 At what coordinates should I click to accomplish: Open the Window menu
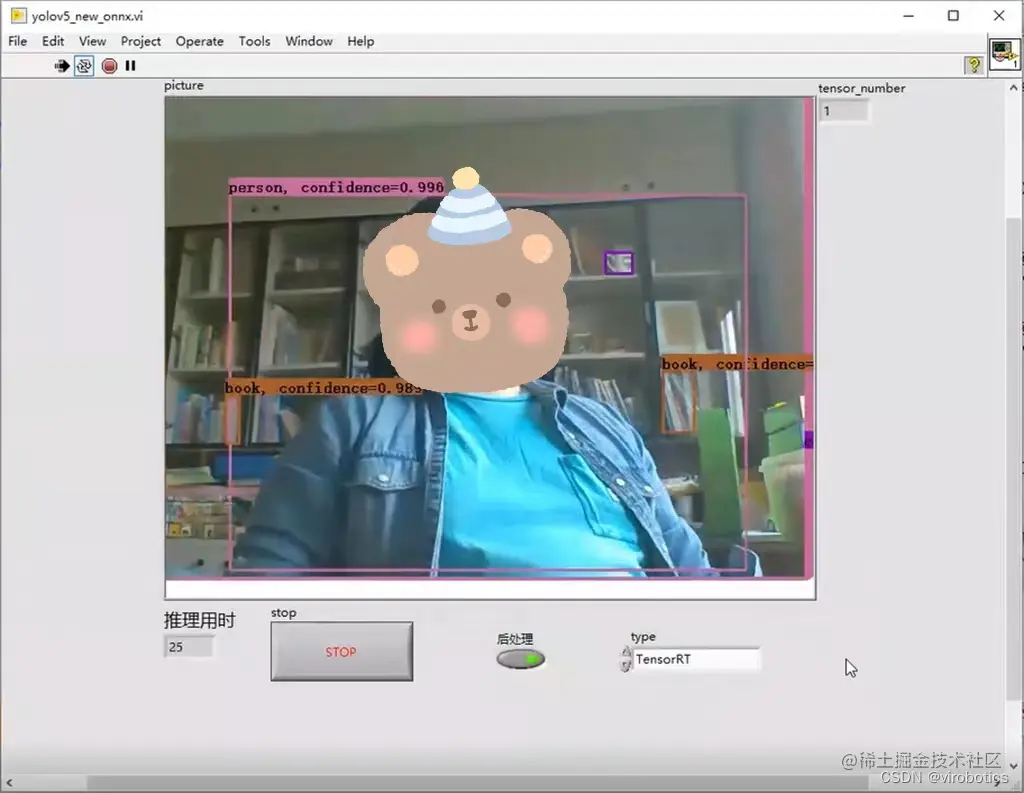point(309,41)
